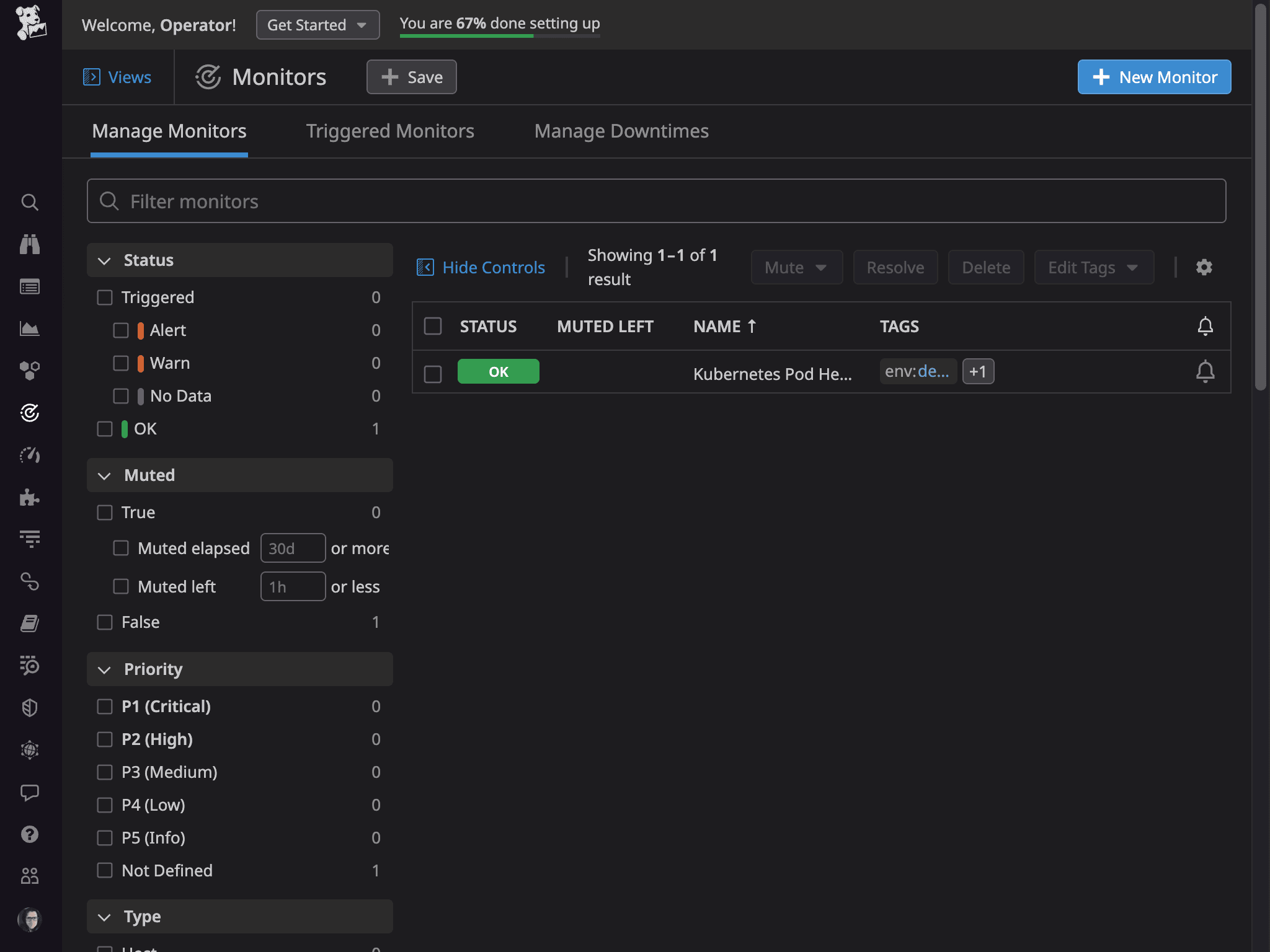This screenshot has width=1270, height=952.
Task: Click the Integrations icon in sidebar
Action: (x=29, y=496)
